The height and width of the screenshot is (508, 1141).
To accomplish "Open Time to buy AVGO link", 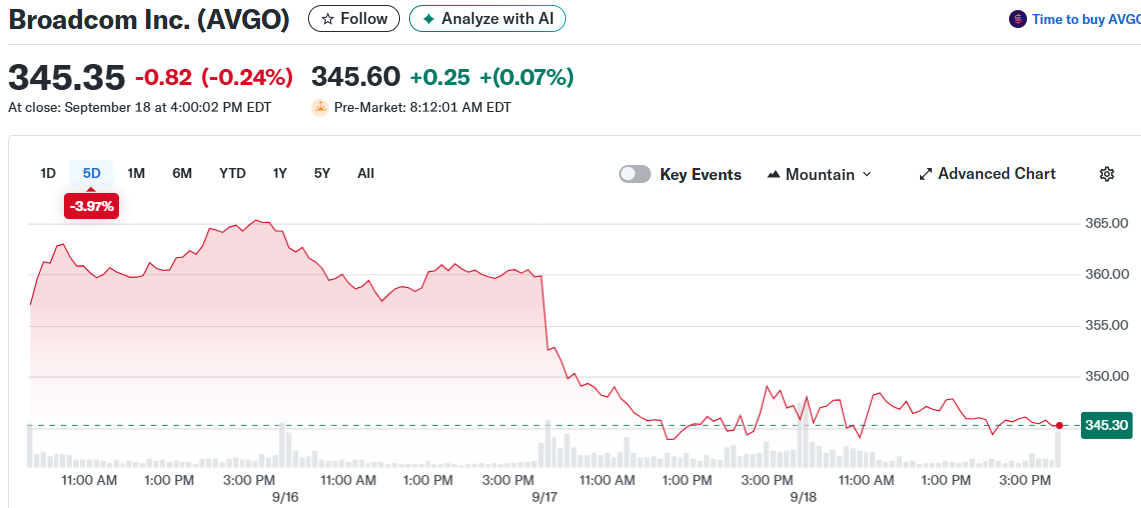I will tap(1086, 20).
